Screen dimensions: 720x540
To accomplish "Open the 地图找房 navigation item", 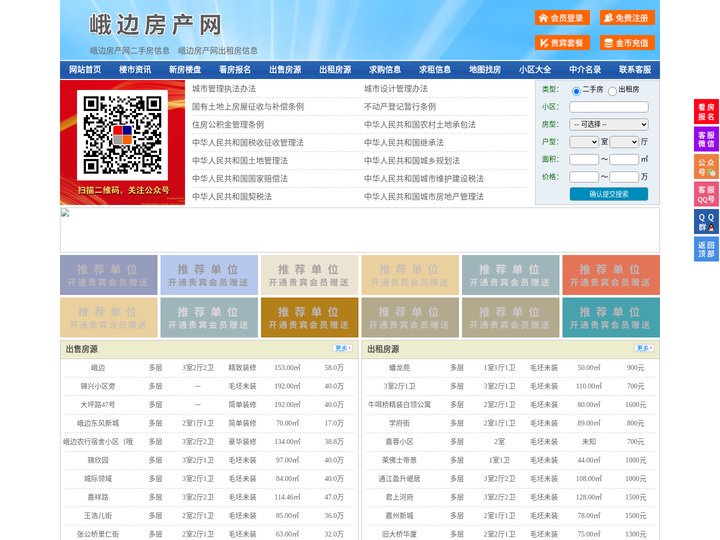I will click(x=485, y=70).
